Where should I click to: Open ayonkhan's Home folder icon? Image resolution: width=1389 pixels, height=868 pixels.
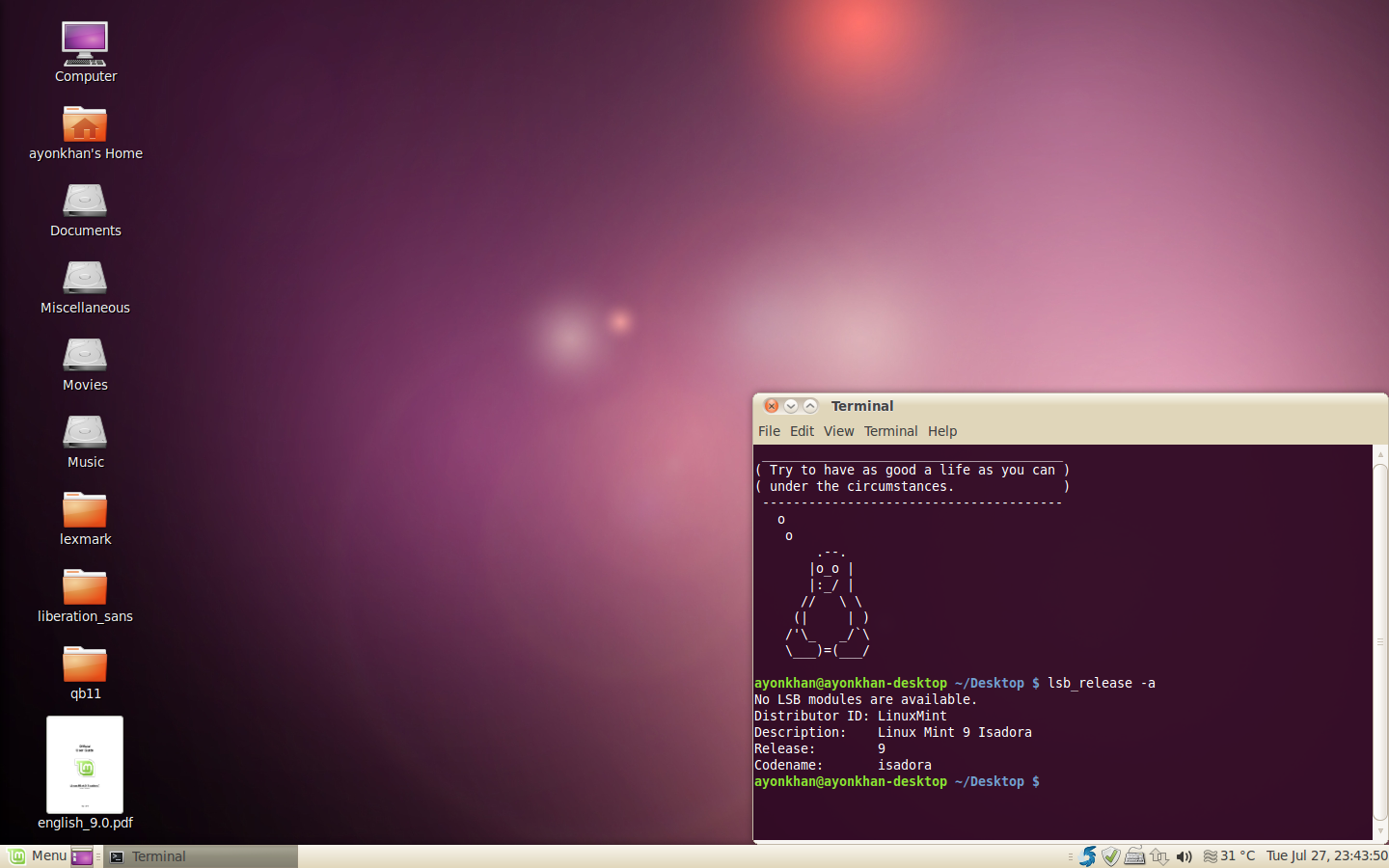pos(85,123)
